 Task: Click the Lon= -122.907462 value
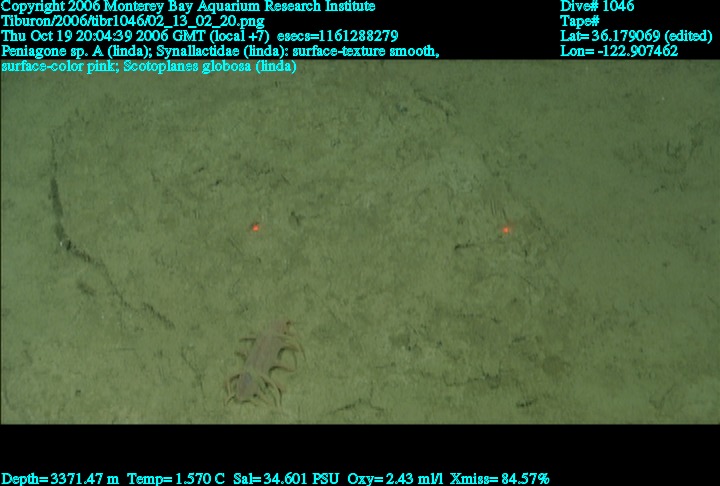click(619, 51)
